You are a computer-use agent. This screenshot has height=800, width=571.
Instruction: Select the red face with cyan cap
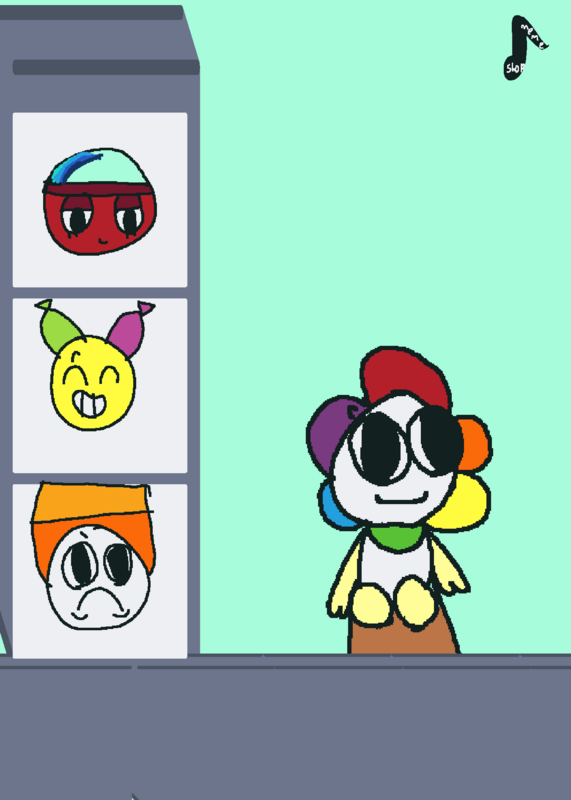pos(100,200)
